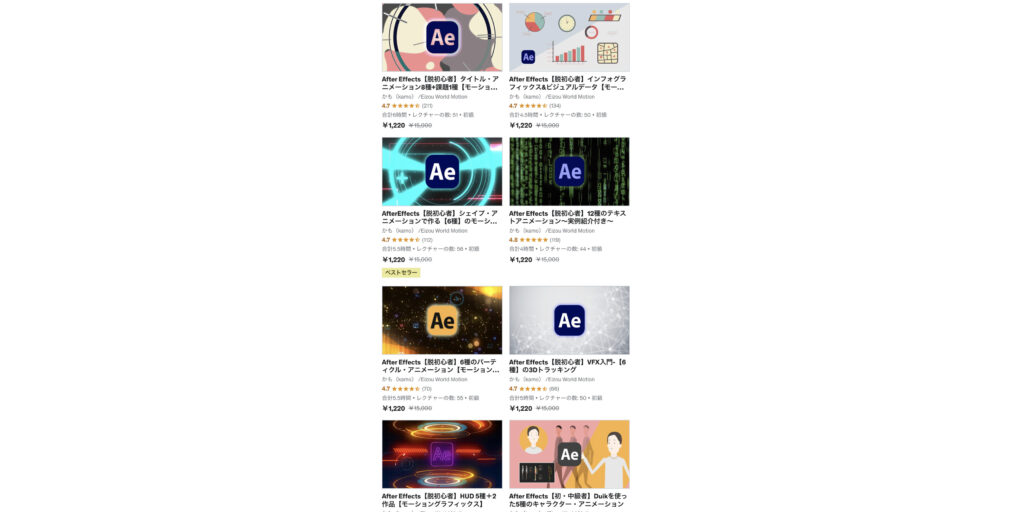Click the title 'シェイプ・アニメーションで作る【6種】'

(x=440, y=217)
